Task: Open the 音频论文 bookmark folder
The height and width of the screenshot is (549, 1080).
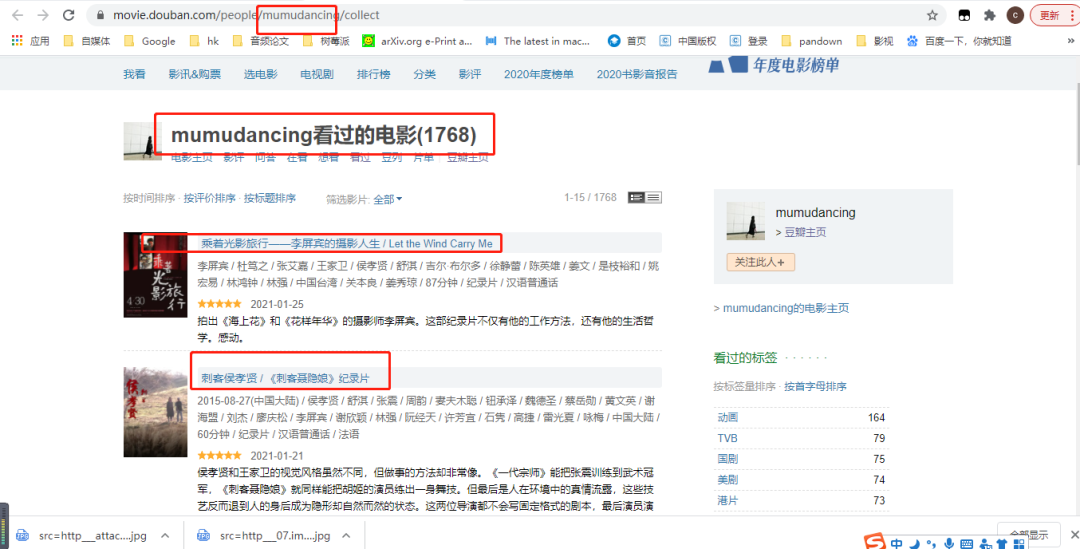Action: click(x=260, y=41)
